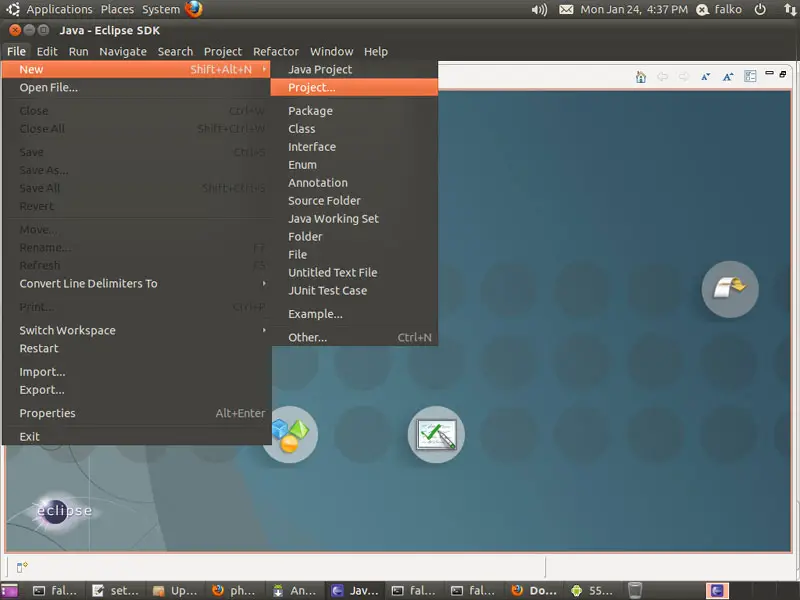Switch to the 'set...' taskbar window
The height and width of the screenshot is (600, 800).
116,591
